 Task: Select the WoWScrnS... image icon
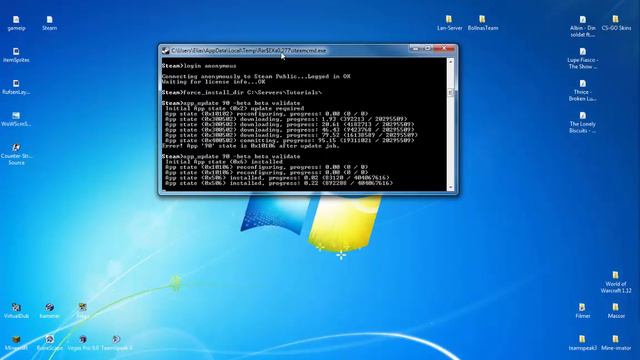16,119
